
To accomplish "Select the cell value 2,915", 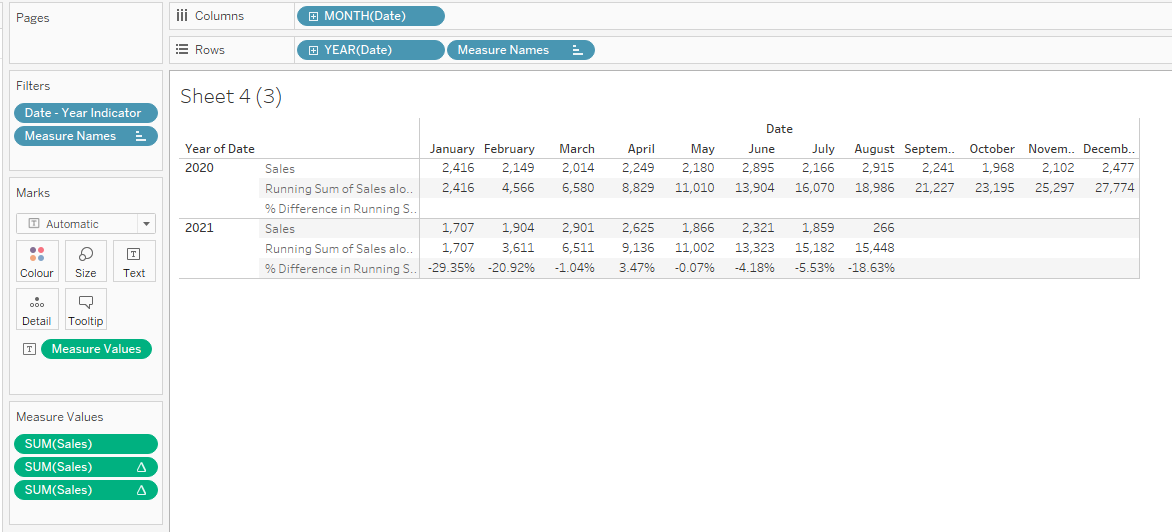I will pyautogui.click(x=878, y=167).
